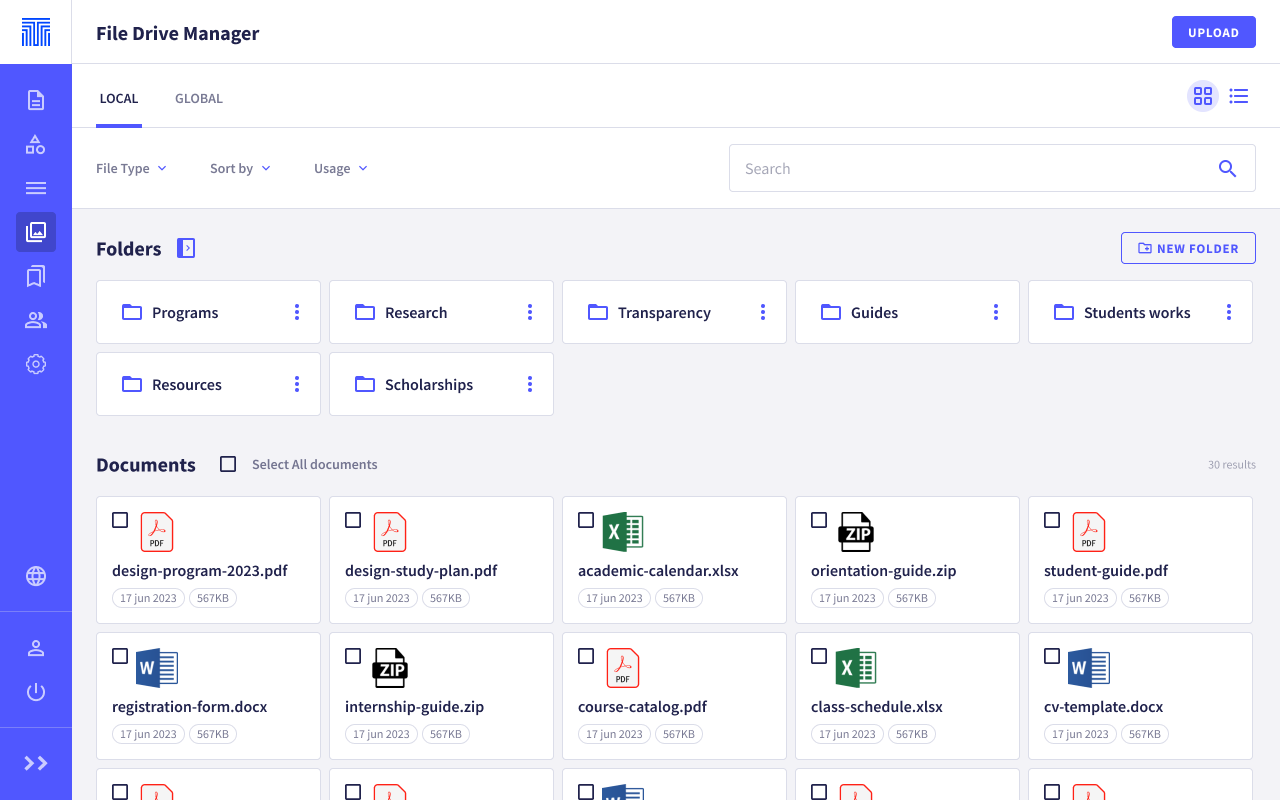Image resolution: width=1280 pixels, height=800 pixels.
Task: Open the users icon in sidebar
Action: [x=36, y=320]
